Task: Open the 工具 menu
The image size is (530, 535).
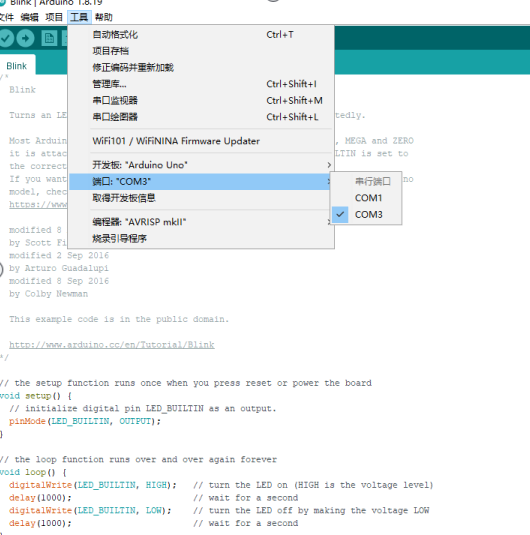Action: click(79, 17)
